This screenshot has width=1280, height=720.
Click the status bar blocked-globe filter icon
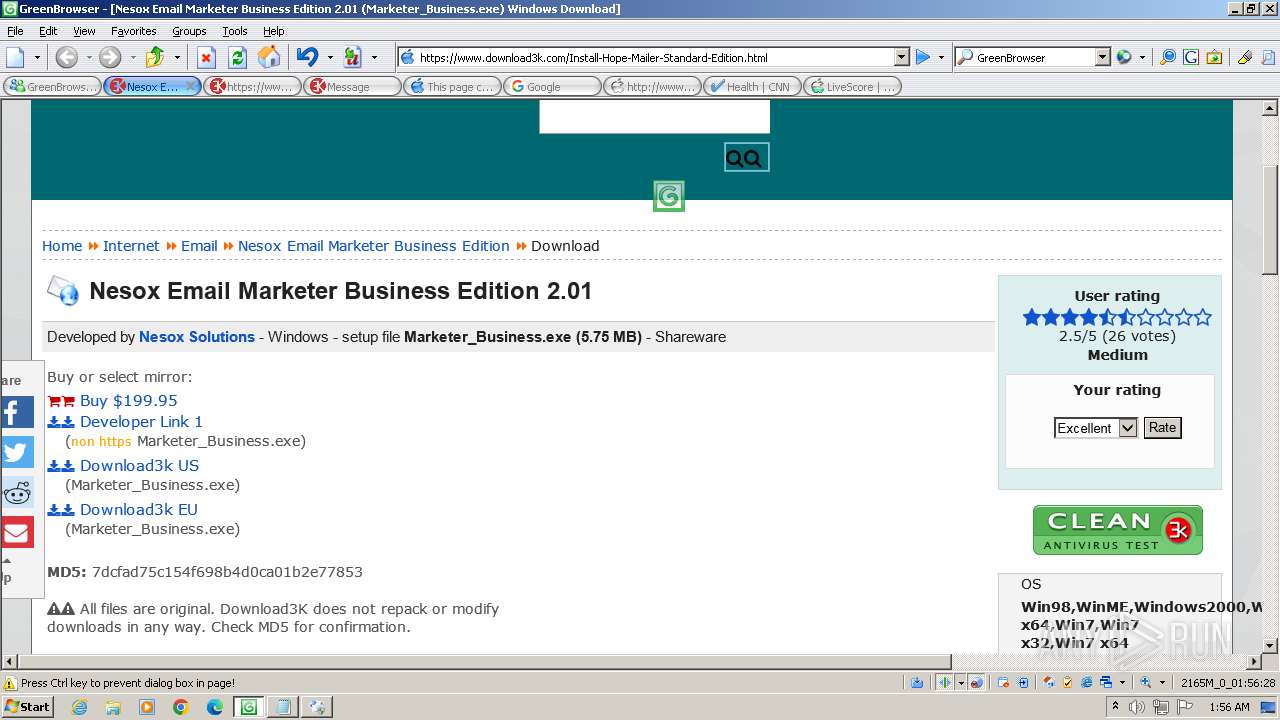point(976,682)
